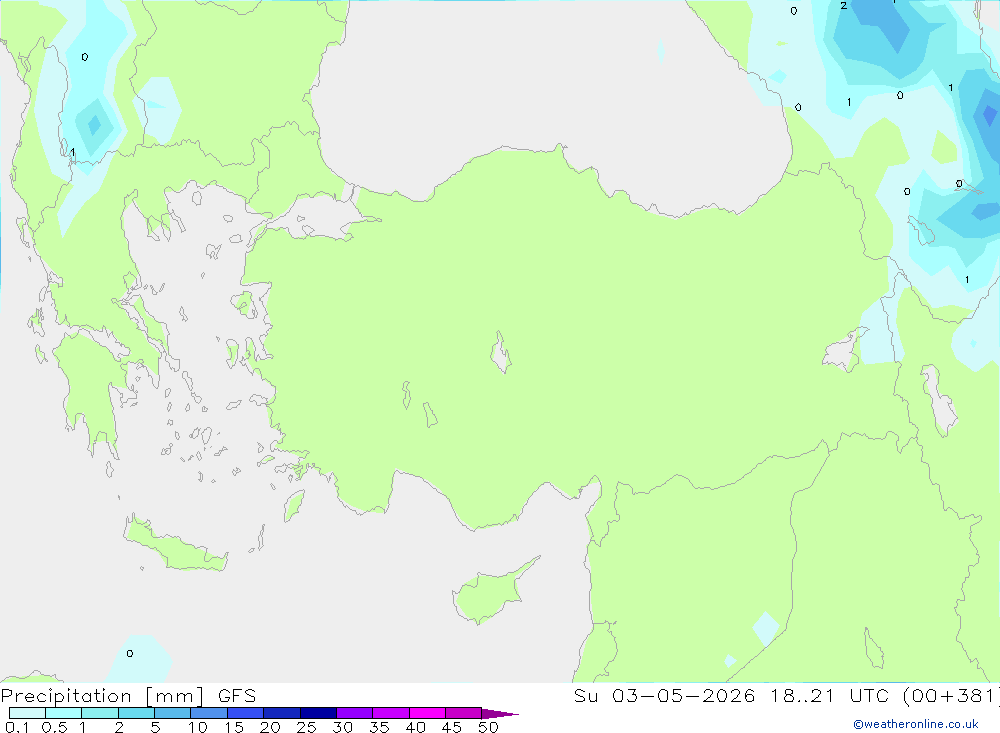Click the 40–45 mm magenta legend swatch
Viewport: 1000px width, 733px height.
coord(427,713)
